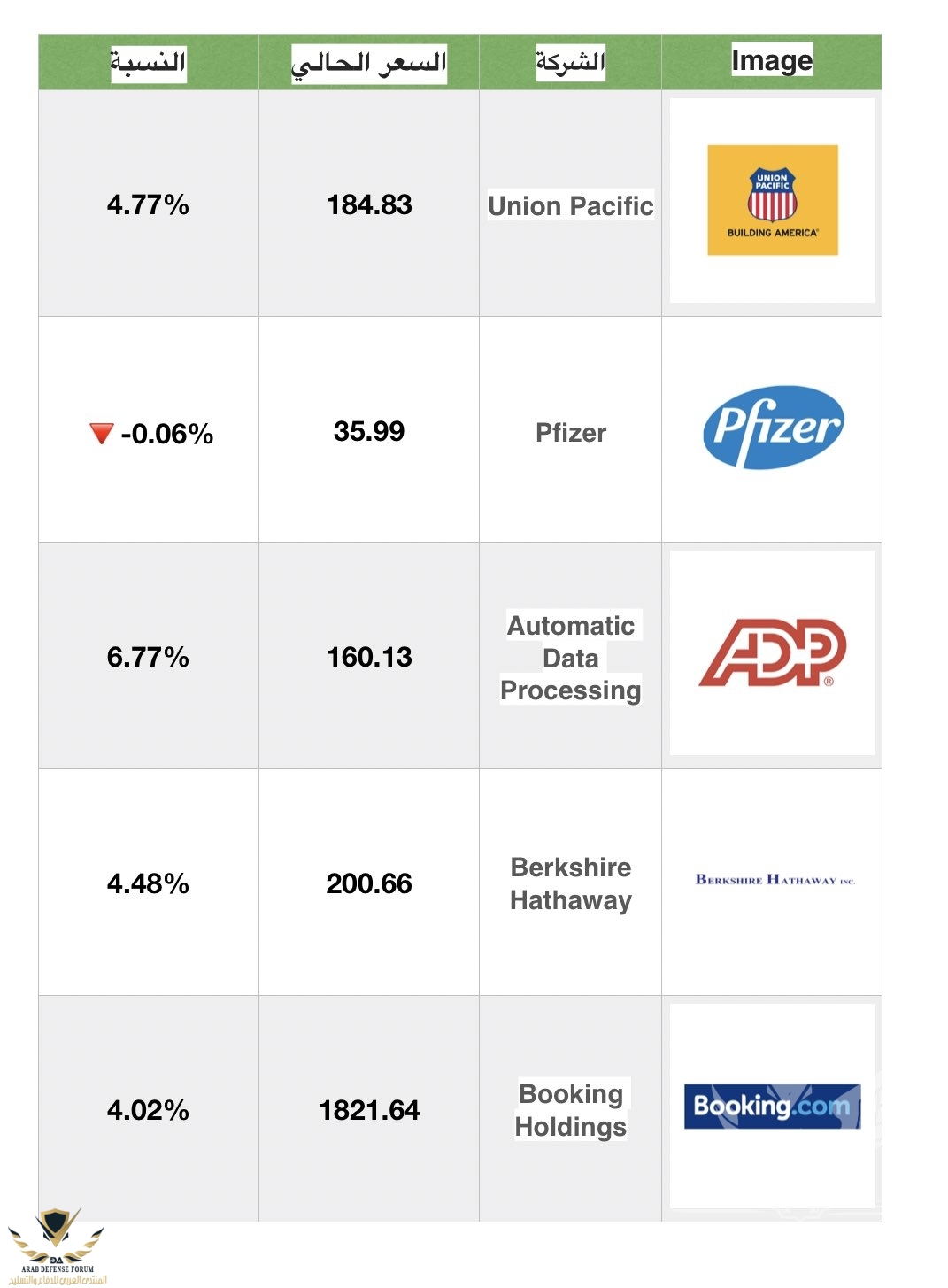This screenshot has height=1288, width=948.
Task: Select the 184.83 price cell
Action: (x=369, y=204)
